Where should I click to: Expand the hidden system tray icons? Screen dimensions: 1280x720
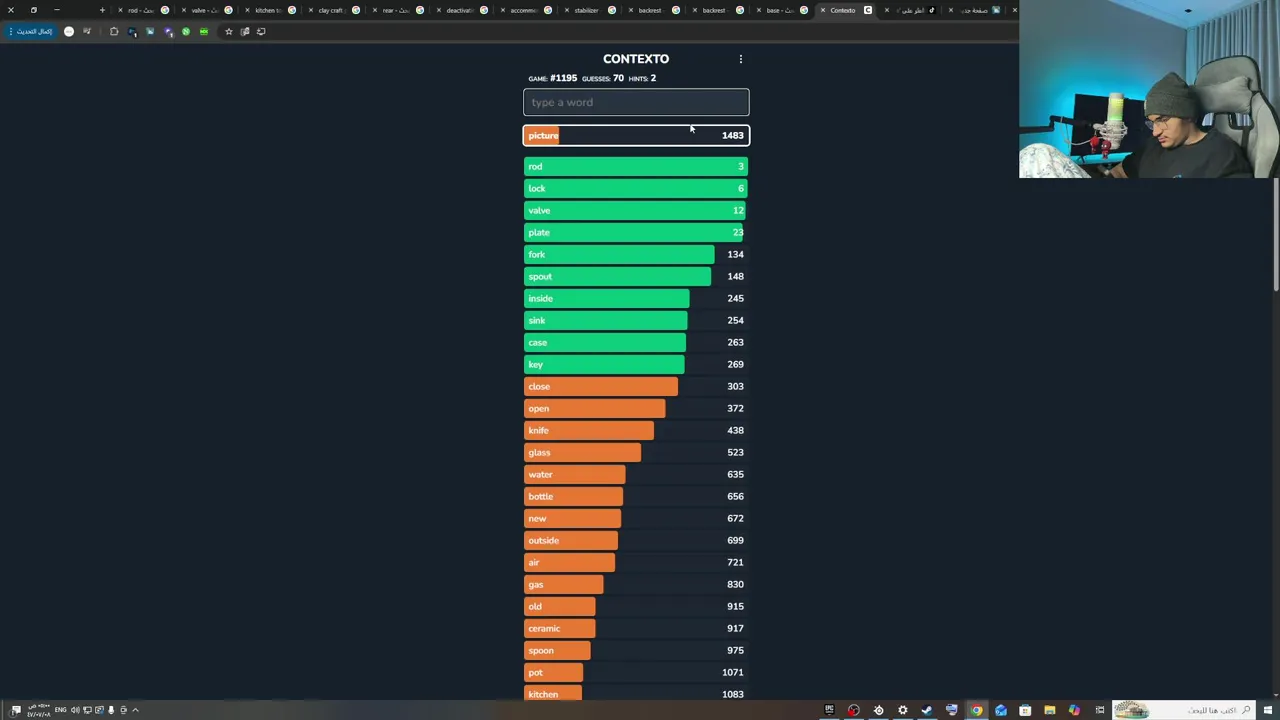[135, 710]
